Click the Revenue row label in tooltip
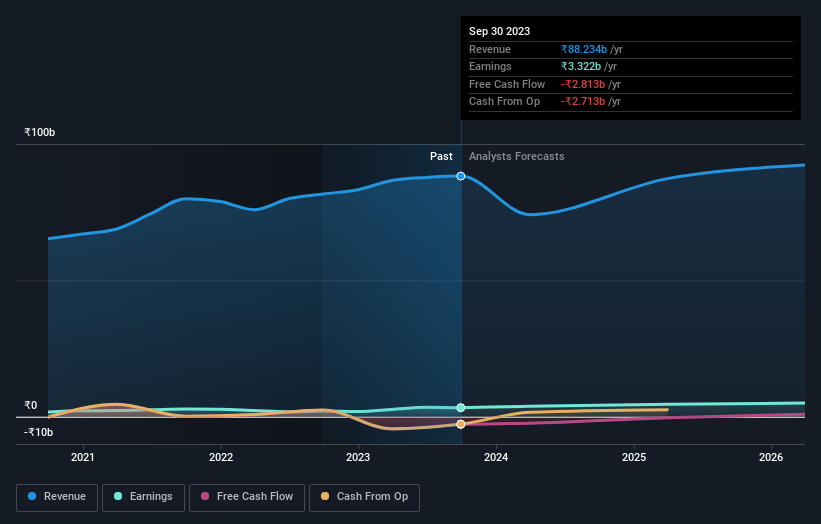This screenshot has width=821, height=524. click(490, 49)
